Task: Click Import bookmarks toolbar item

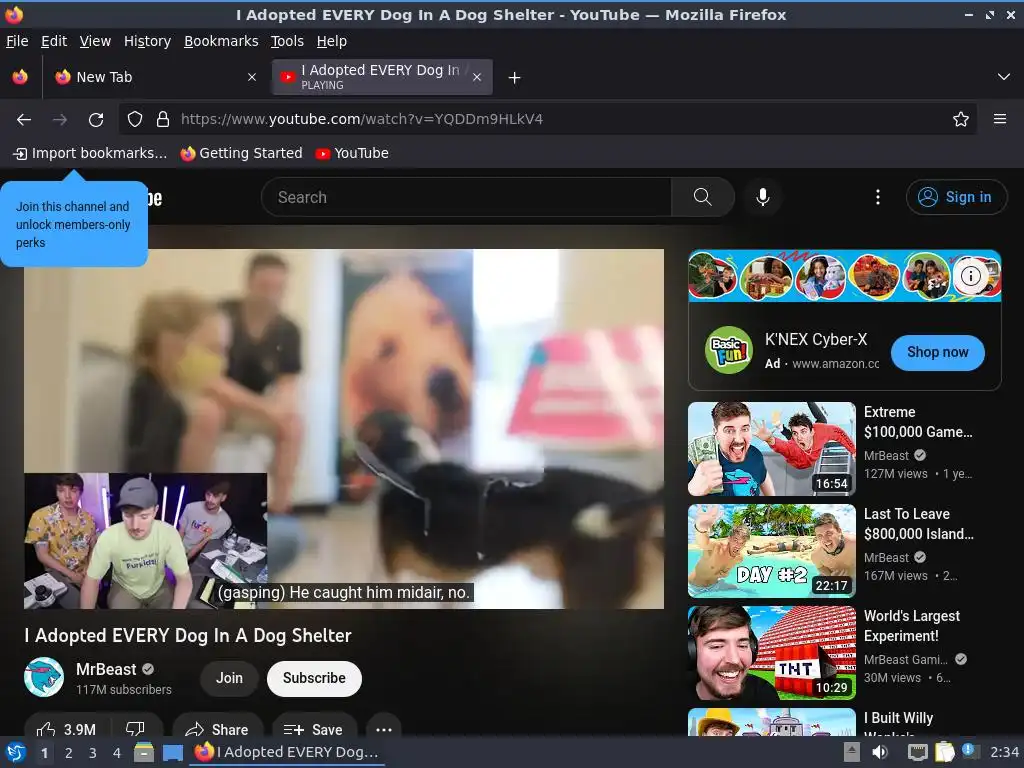Action: 90,153
